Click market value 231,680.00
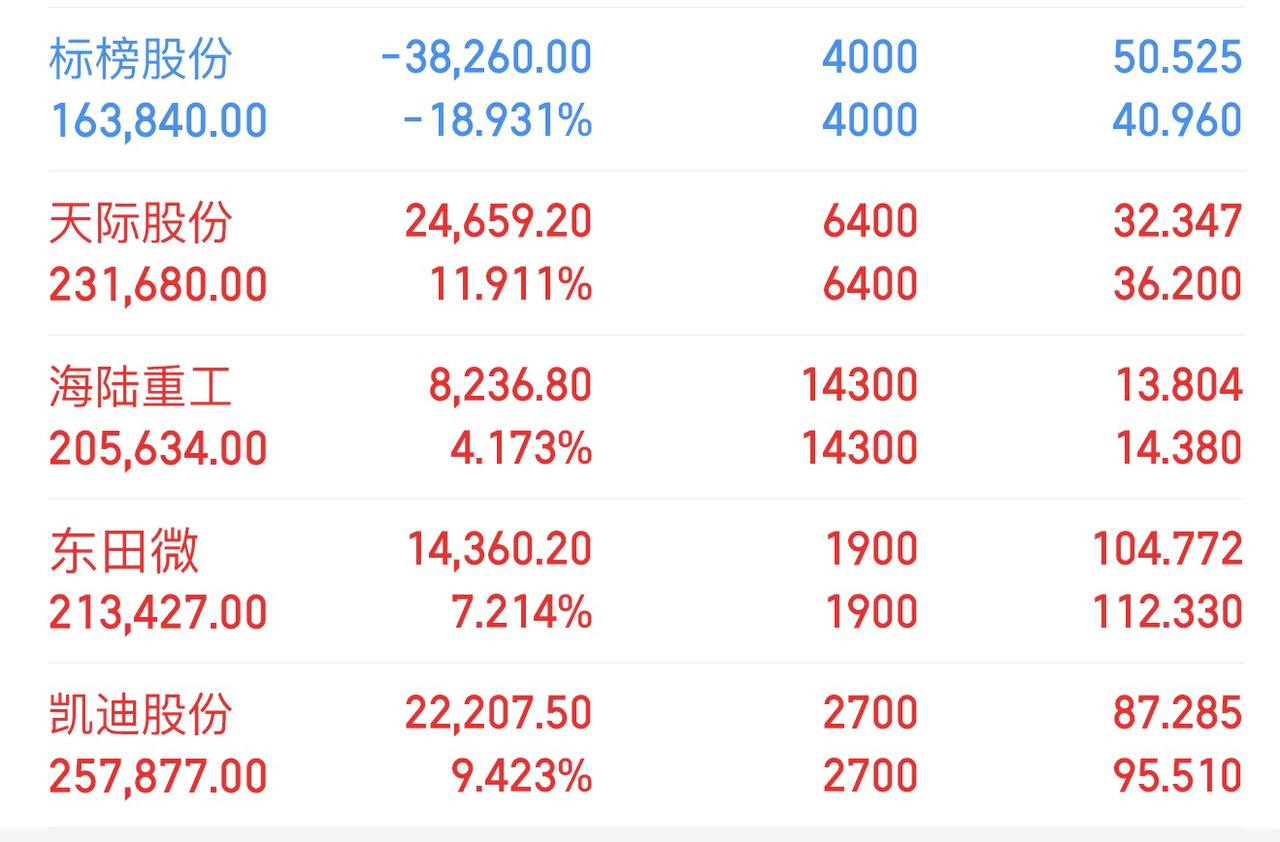 pyautogui.click(x=158, y=286)
